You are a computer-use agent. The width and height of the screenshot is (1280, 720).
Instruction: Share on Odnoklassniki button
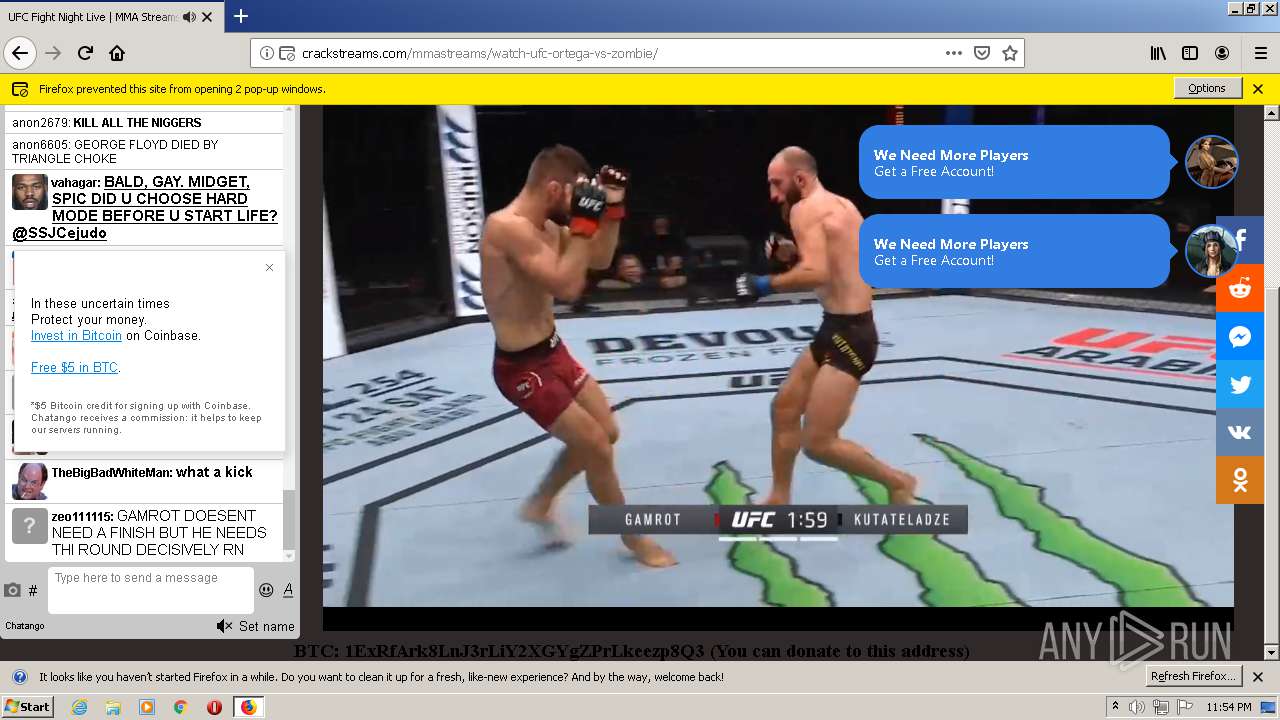(1240, 481)
